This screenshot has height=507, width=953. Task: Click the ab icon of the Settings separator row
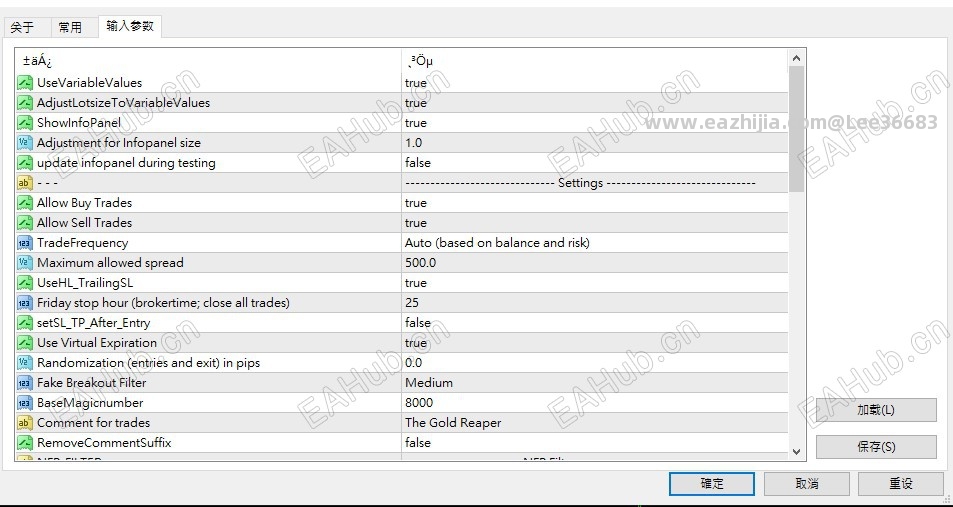point(25,183)
